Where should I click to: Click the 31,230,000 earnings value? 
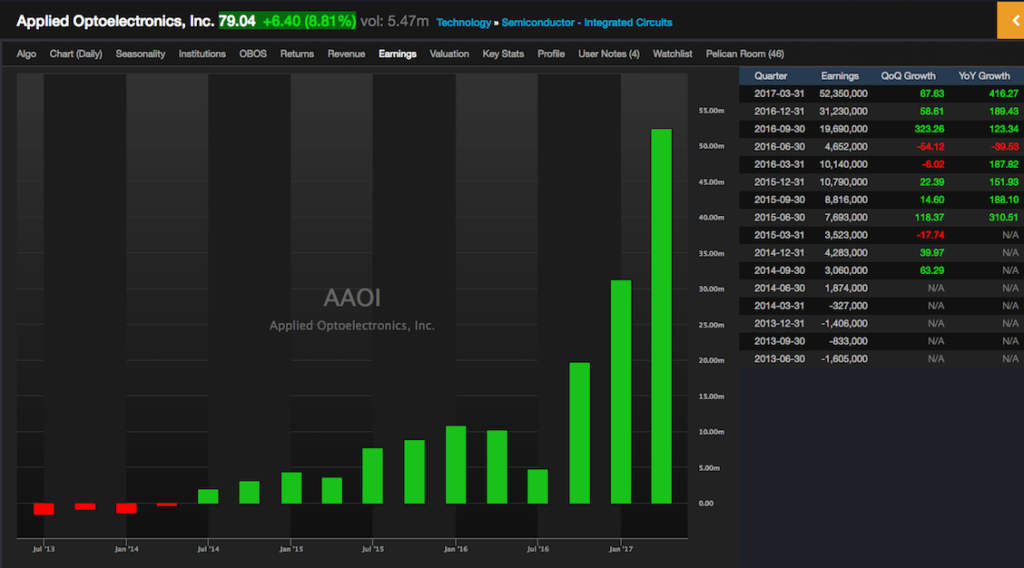[x=843, y=111]
